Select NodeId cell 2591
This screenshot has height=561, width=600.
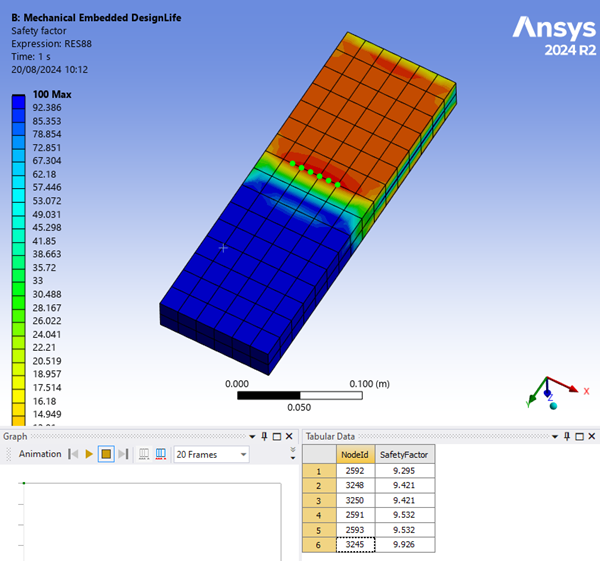click(355, 515)
